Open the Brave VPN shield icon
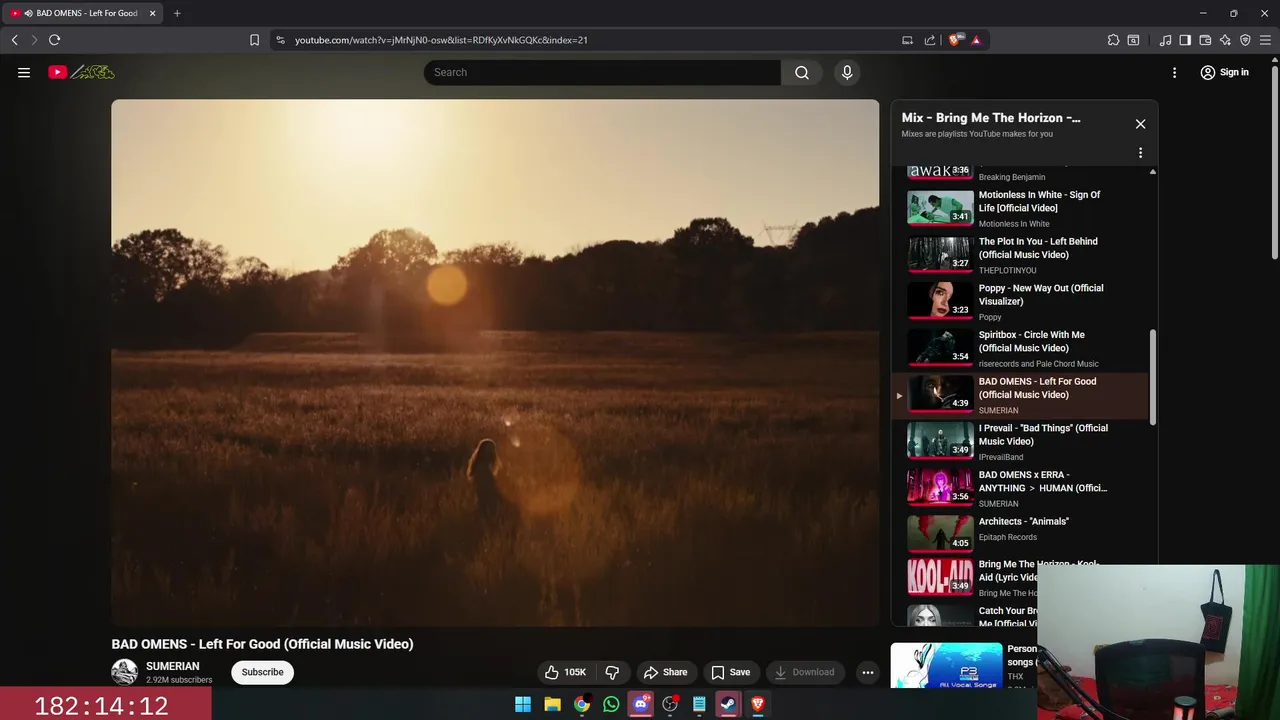The height and width of the screenshot is (720, 1280). (1245, 40)
